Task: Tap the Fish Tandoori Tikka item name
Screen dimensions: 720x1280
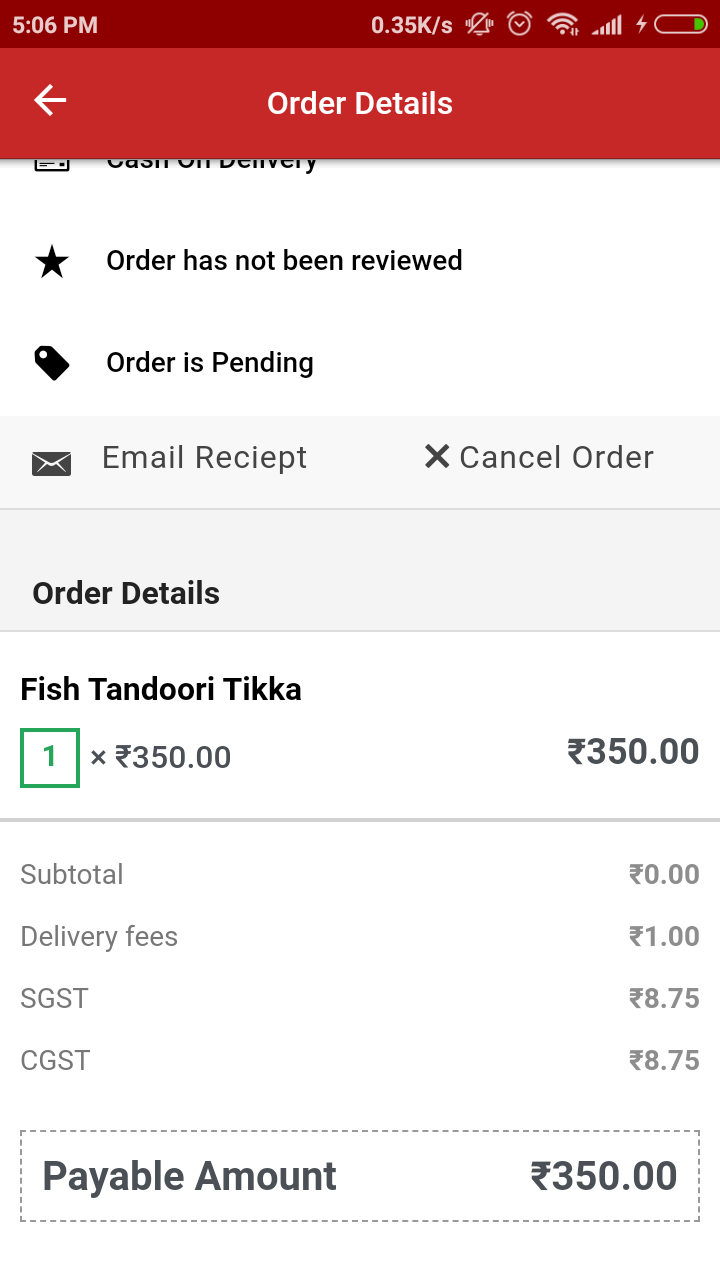Action: (161, 689)
